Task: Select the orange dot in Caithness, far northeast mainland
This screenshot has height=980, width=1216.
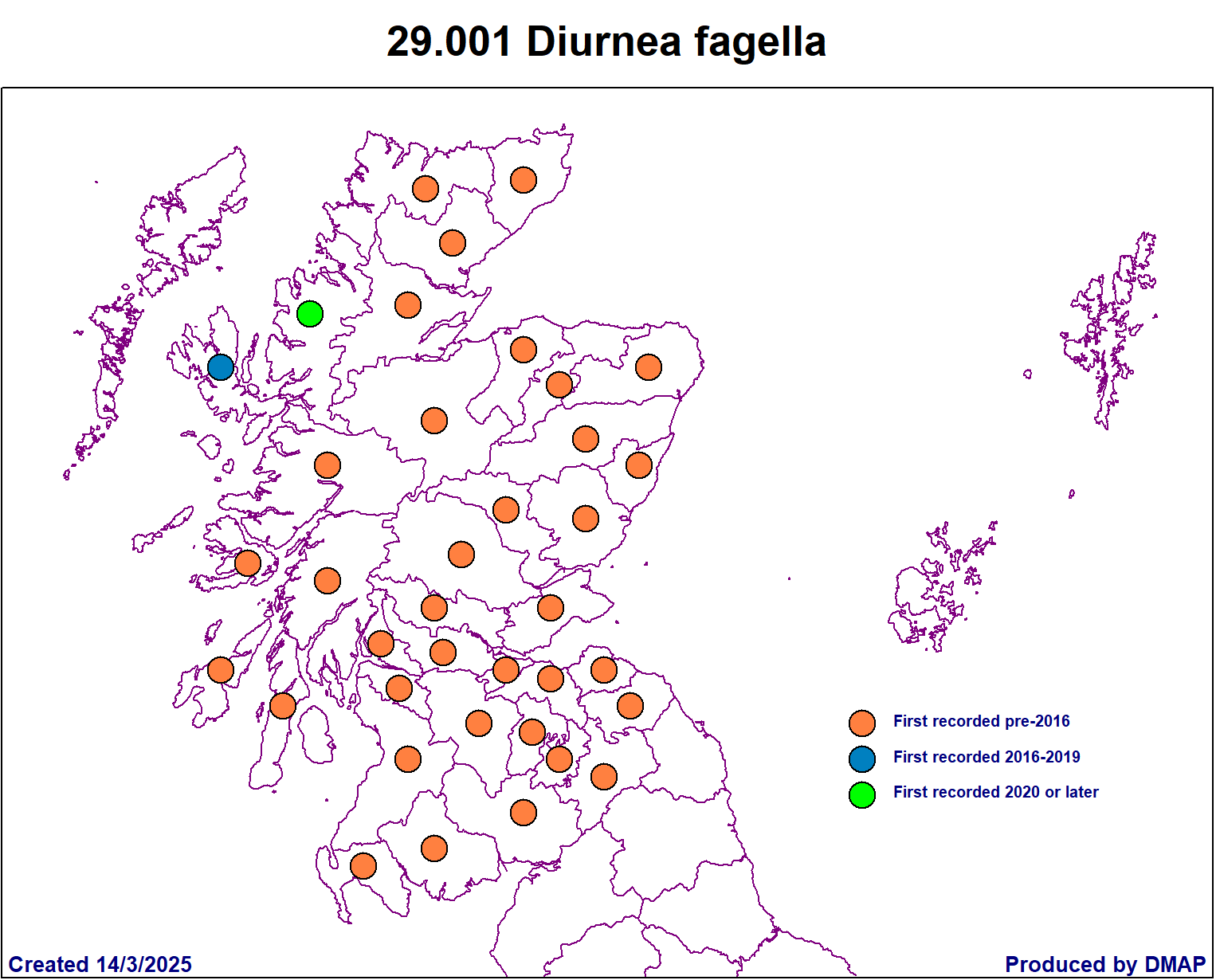Action: click(524, 180)
